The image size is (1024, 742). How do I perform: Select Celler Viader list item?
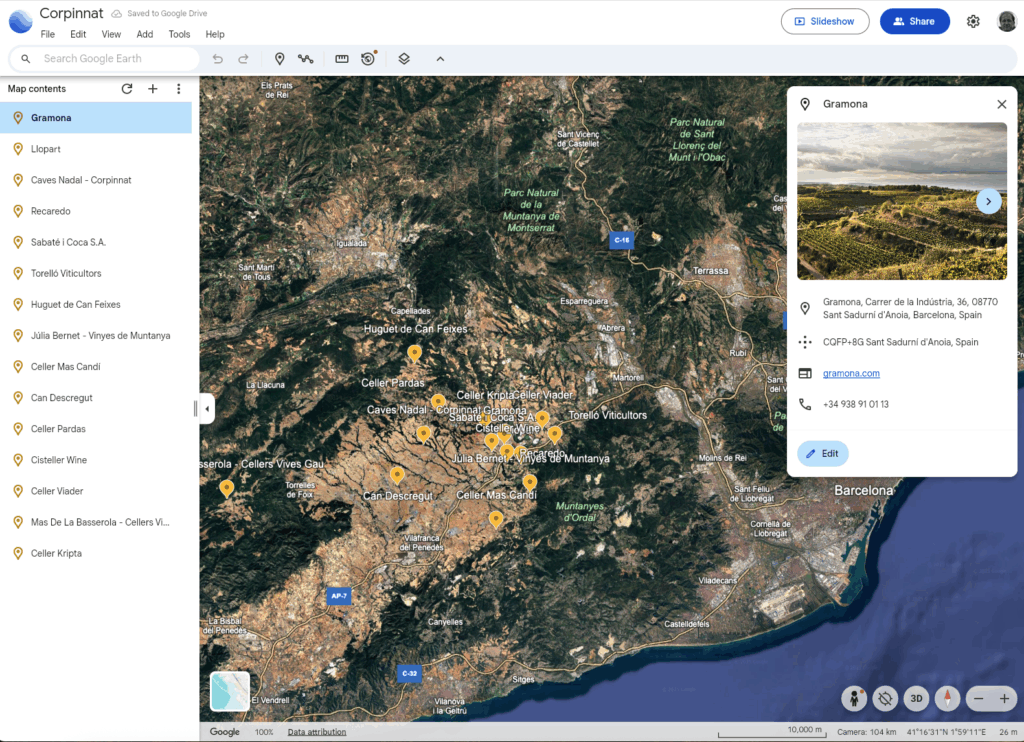96,491
